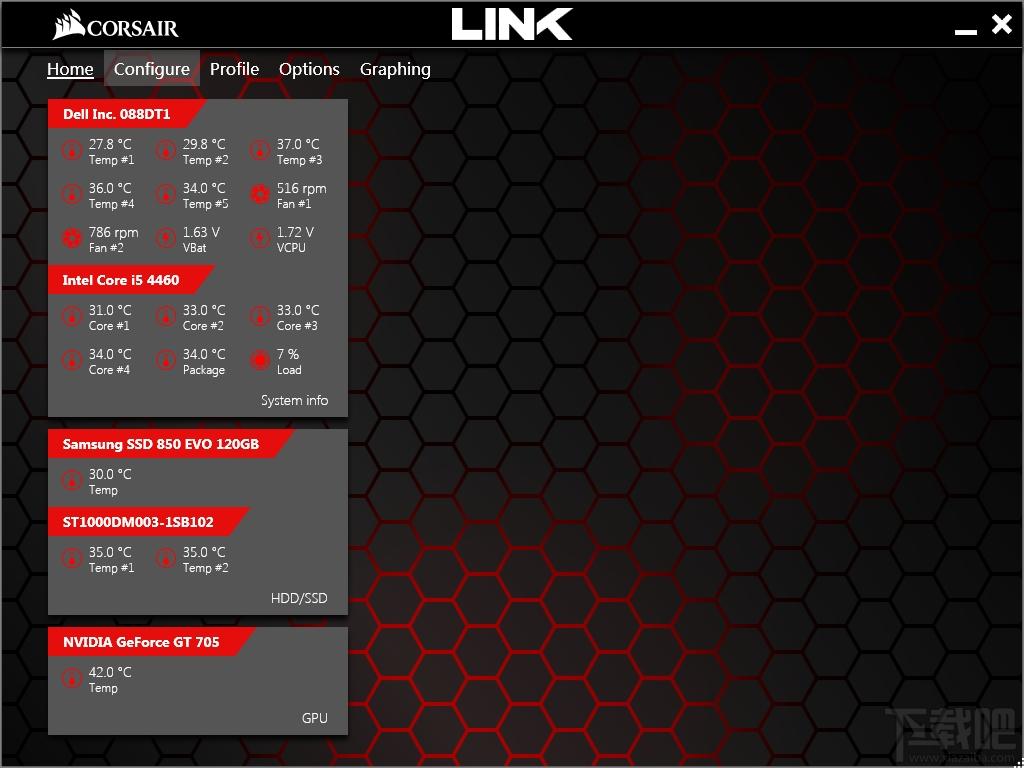Minimize the Corsair Link window
This screenshot has width=1024, height=768.
tap(966, 31)
